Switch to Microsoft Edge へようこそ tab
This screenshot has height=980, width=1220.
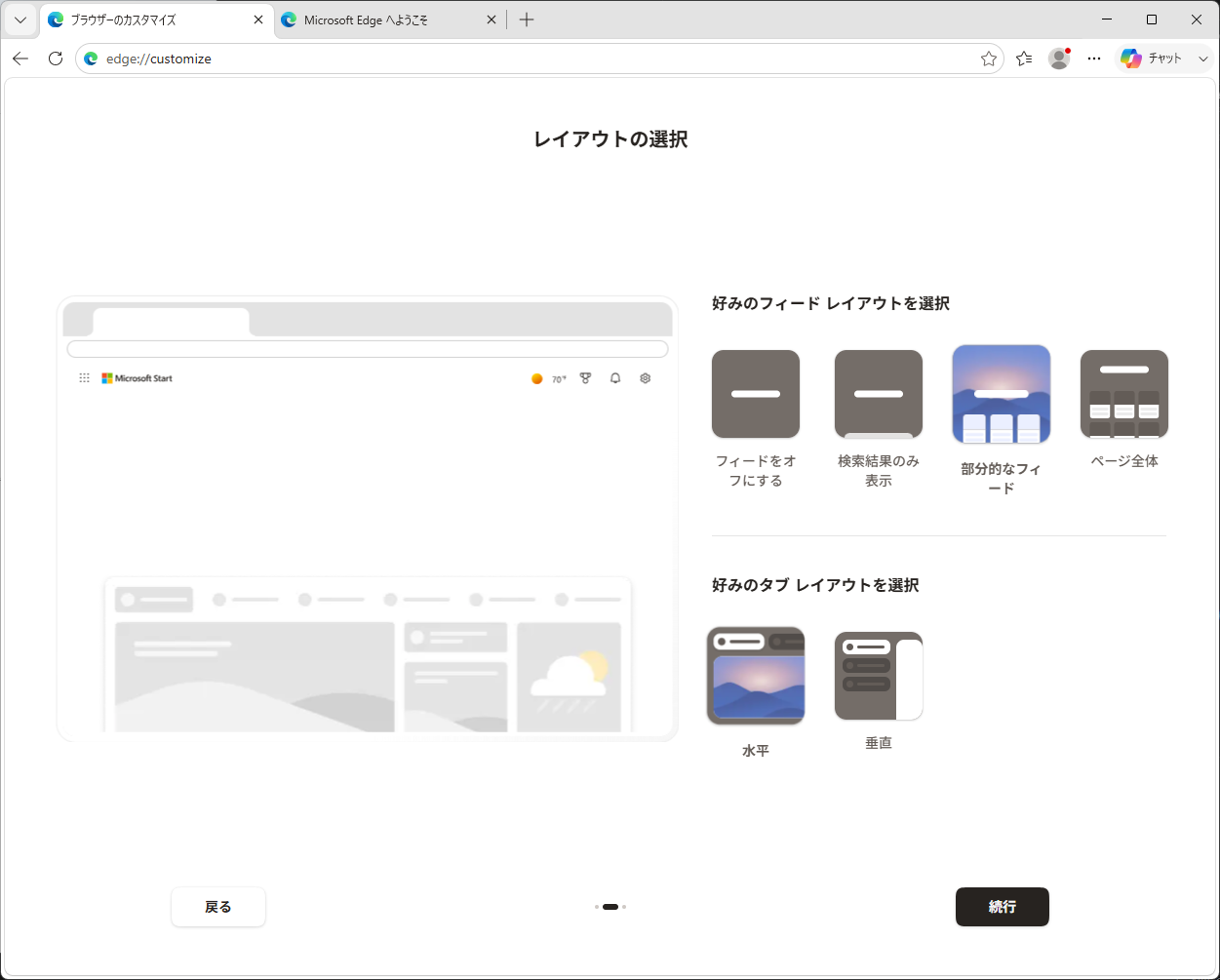tap(389, 20)
